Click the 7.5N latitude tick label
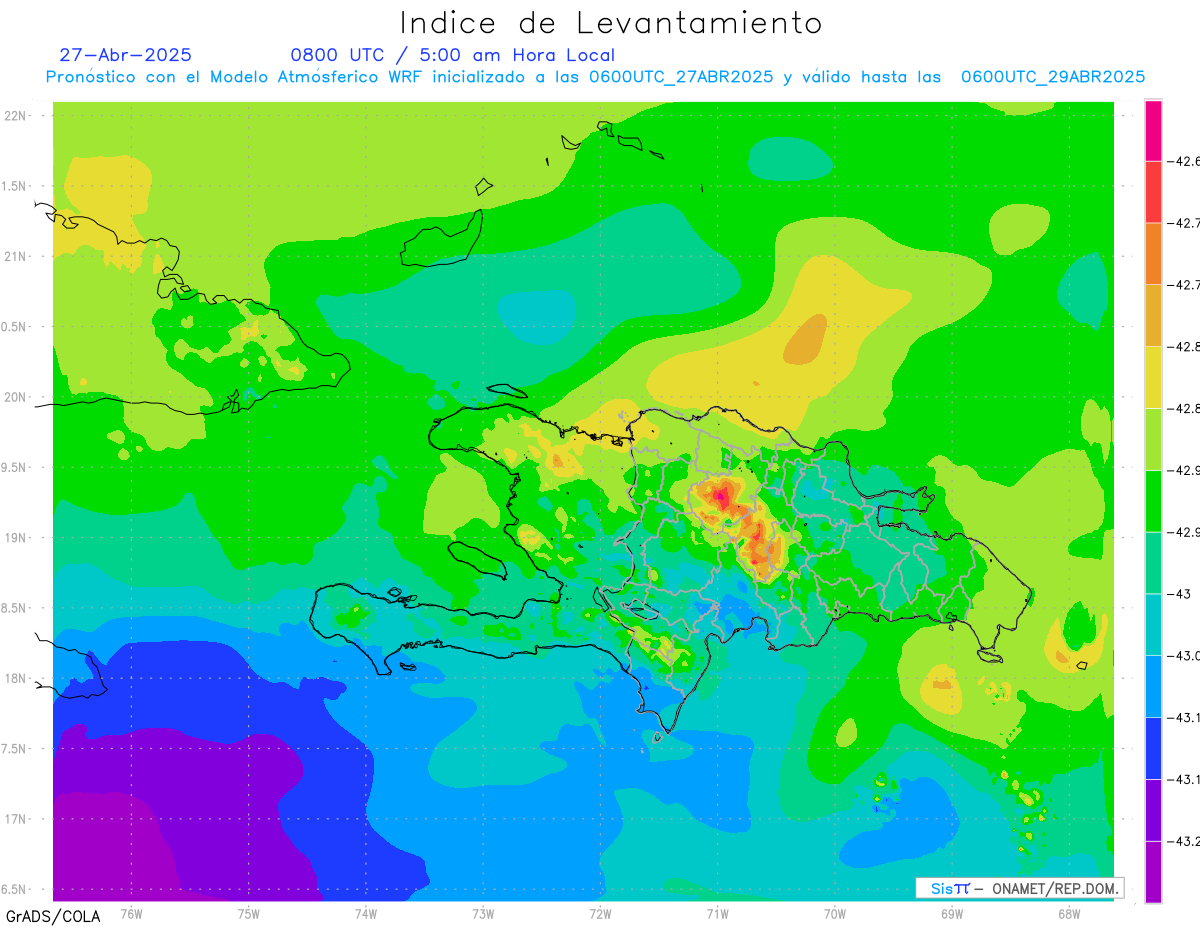 tap(15, 748)
